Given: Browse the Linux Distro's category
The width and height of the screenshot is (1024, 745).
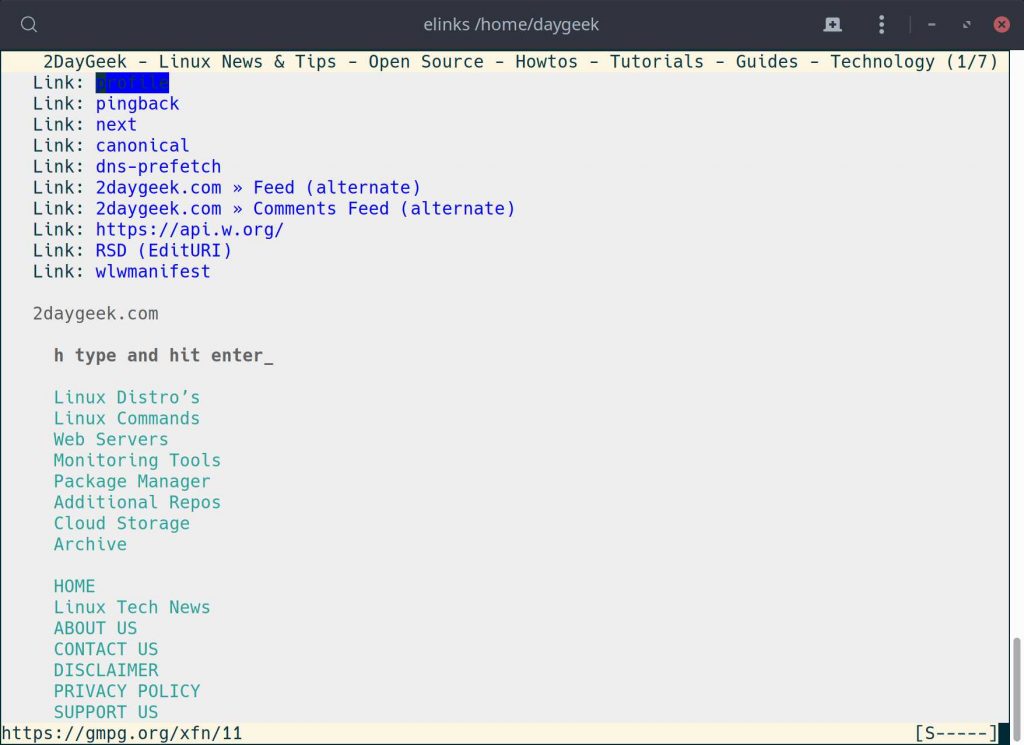Looking at the screenshot, I should [x=126, y=397].
